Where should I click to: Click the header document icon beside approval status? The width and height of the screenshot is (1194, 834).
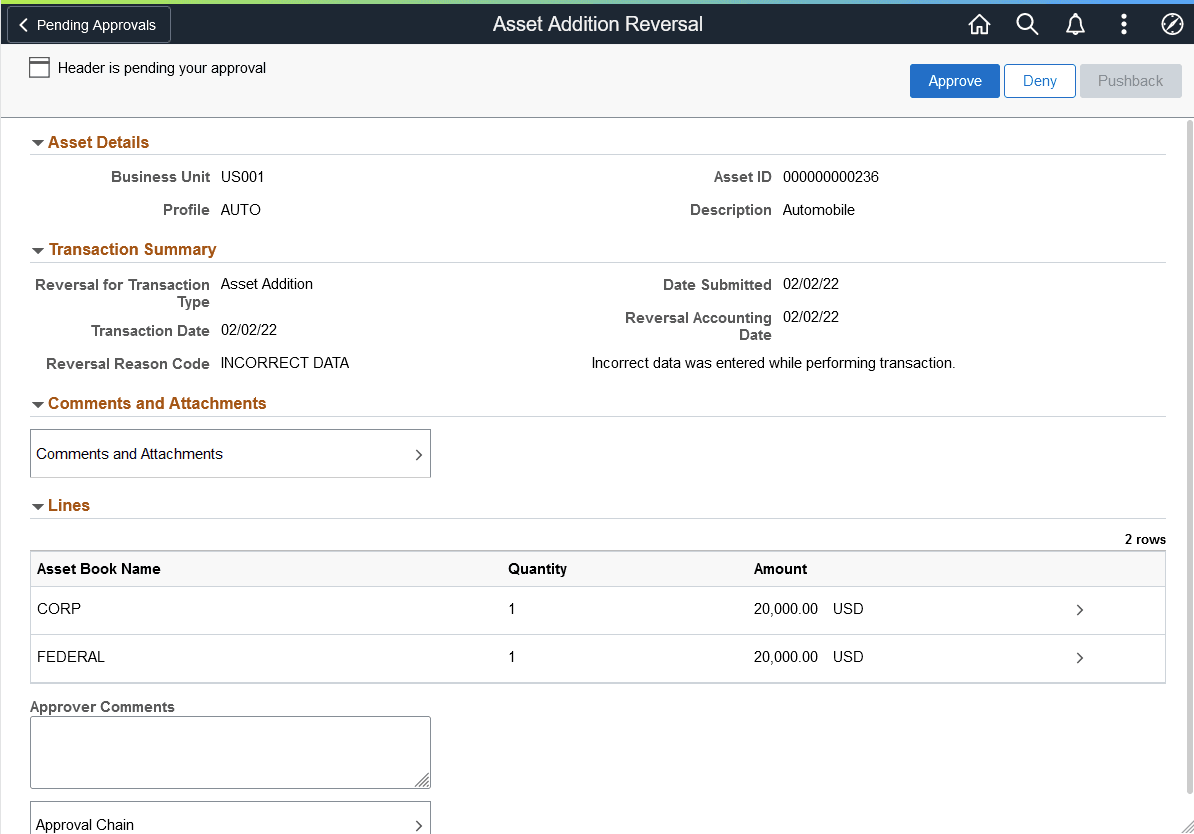(x=39, y=67)
